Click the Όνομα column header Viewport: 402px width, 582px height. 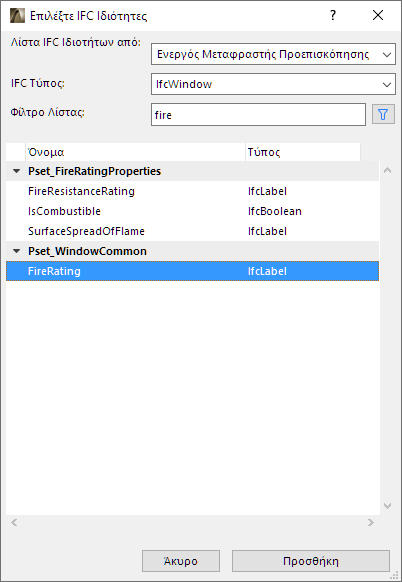(x=135, y=152)
